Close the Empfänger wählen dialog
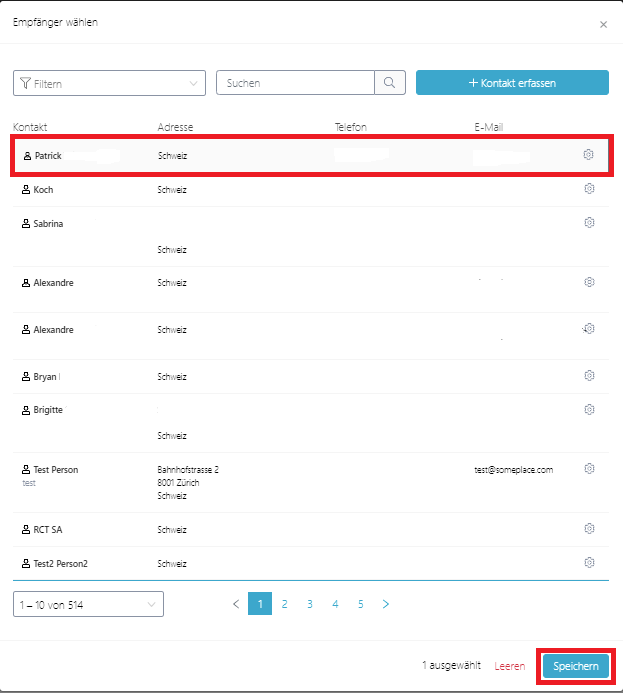The image size is (623, 693). [x=603, y=24]
